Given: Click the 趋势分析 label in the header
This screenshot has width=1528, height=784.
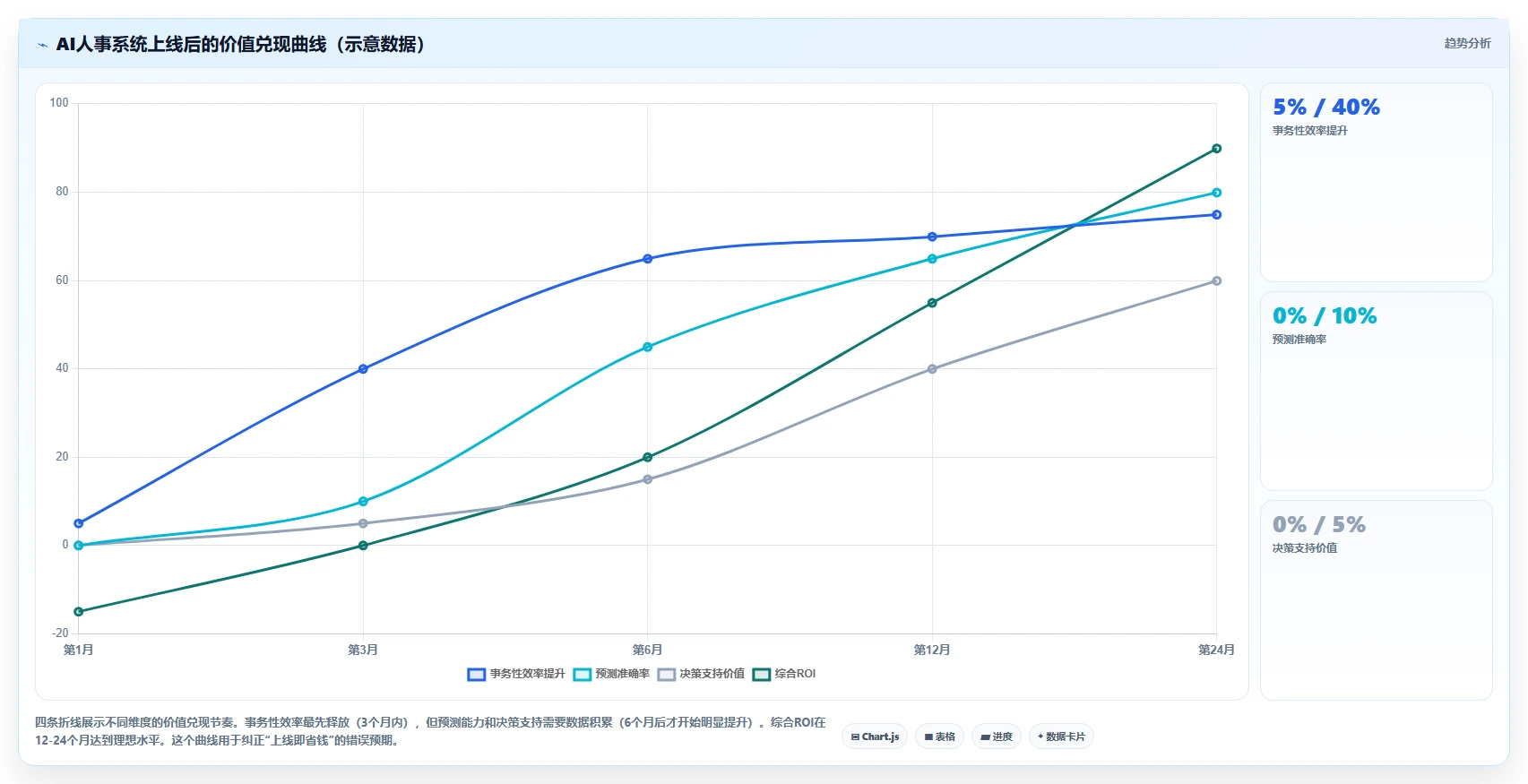Looking at the screenshot, I should [x=1467, y=43].
